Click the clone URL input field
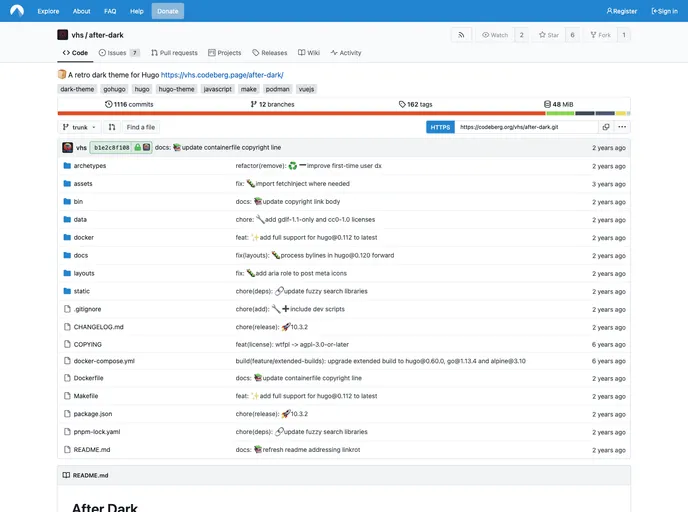This screenshot has width=688, height=512. (525, 127)
